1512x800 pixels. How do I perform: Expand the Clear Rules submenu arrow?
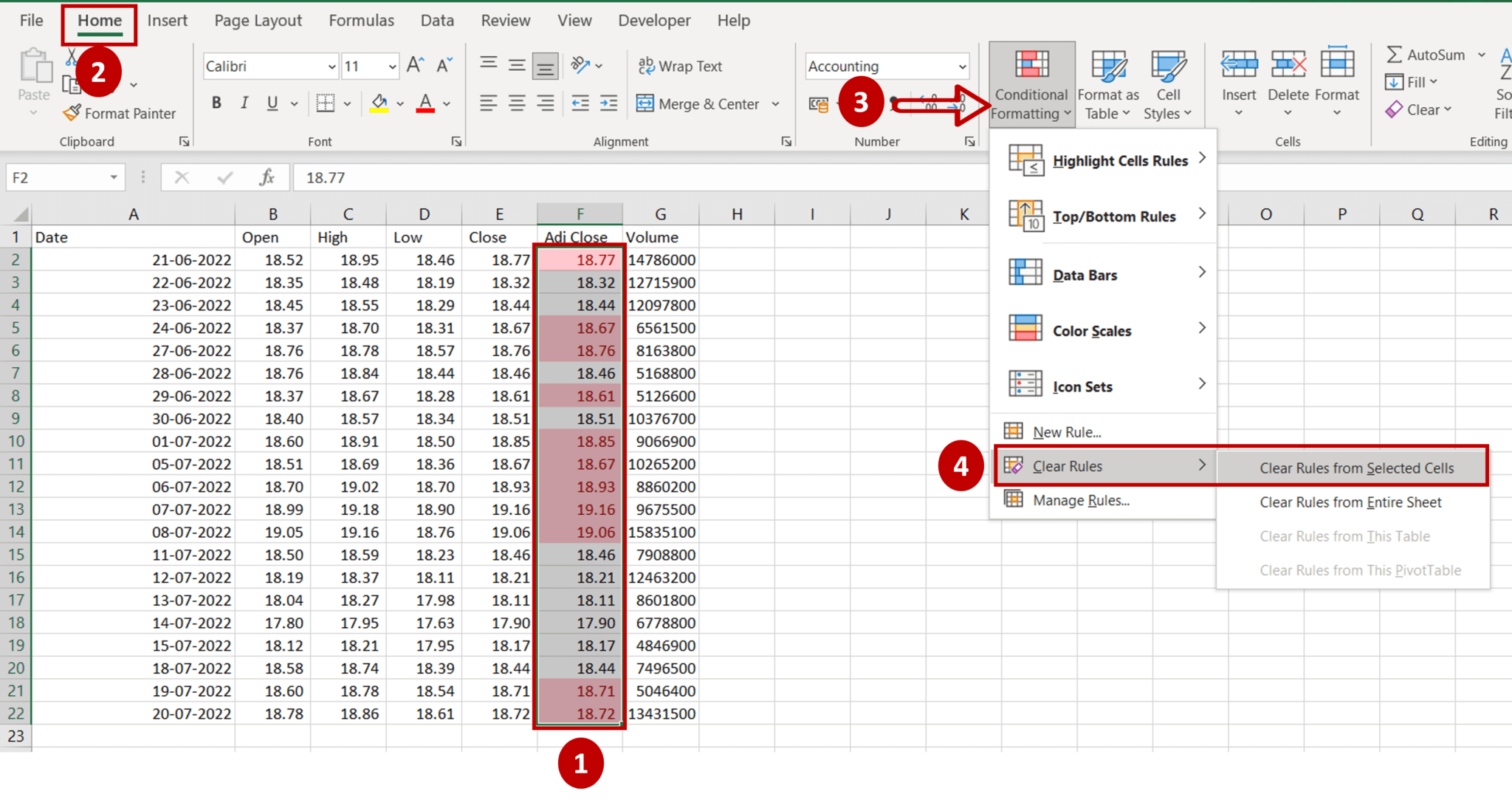(1203, 465)
